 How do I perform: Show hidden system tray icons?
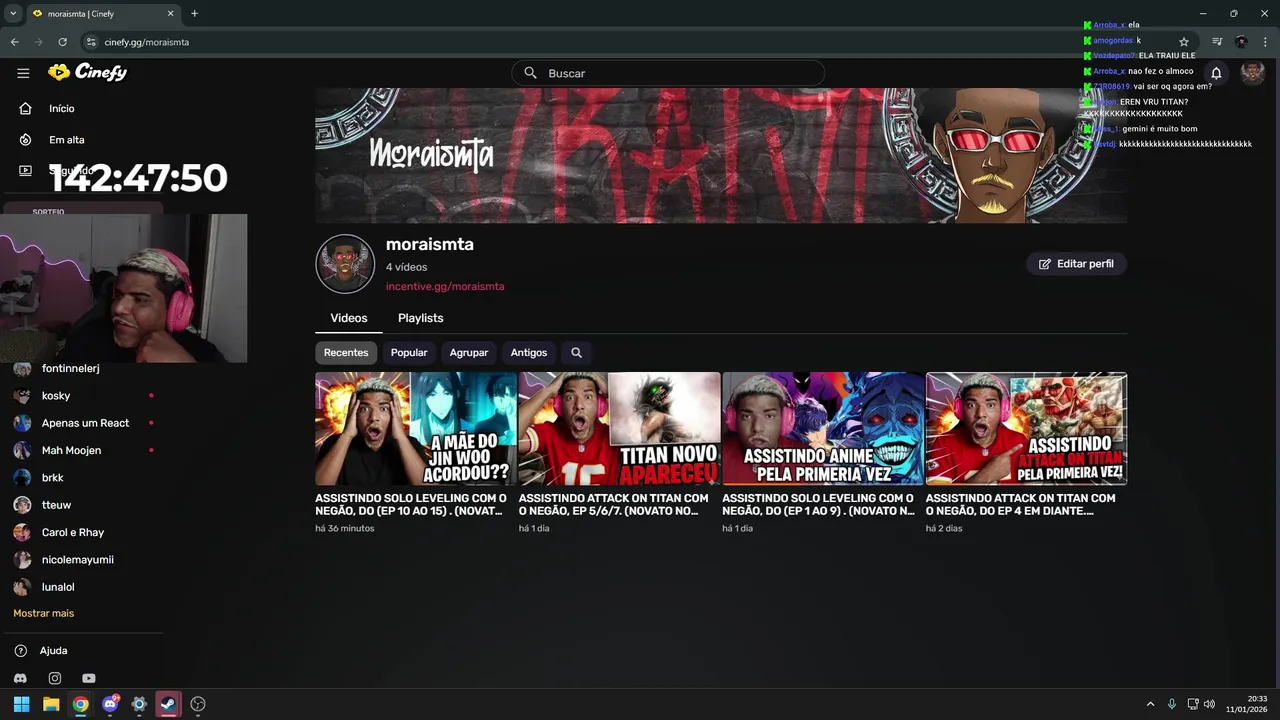click(1150, 704)
